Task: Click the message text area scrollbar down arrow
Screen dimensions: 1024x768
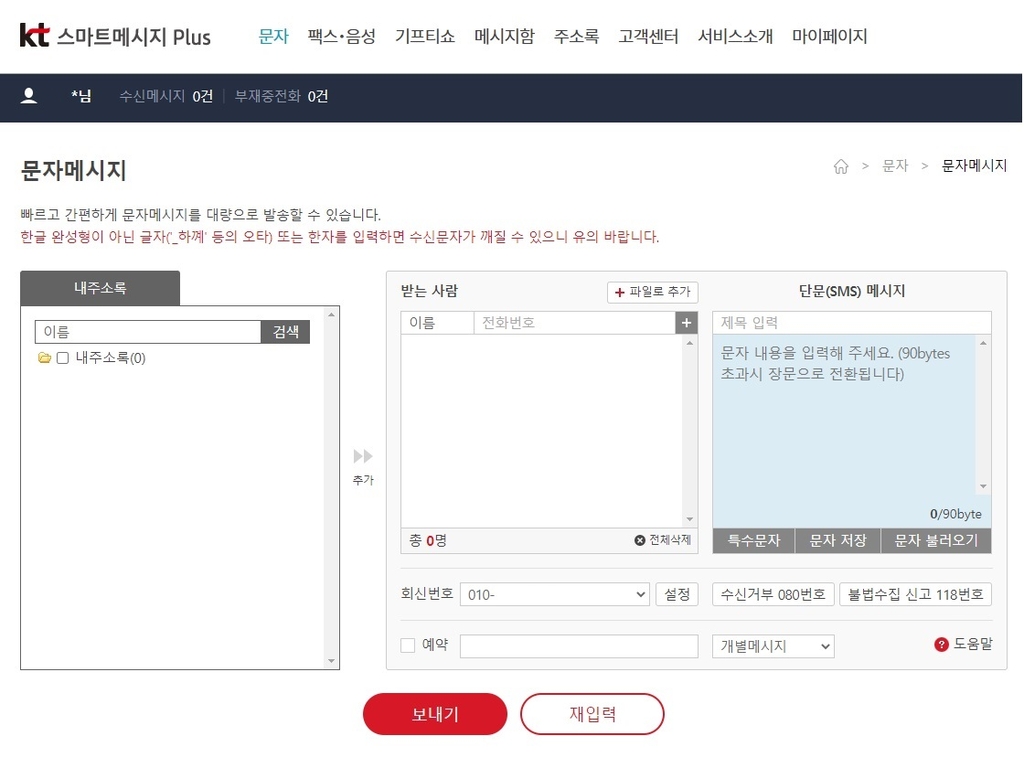Action: pyautogui.click(x=984, y=487)
